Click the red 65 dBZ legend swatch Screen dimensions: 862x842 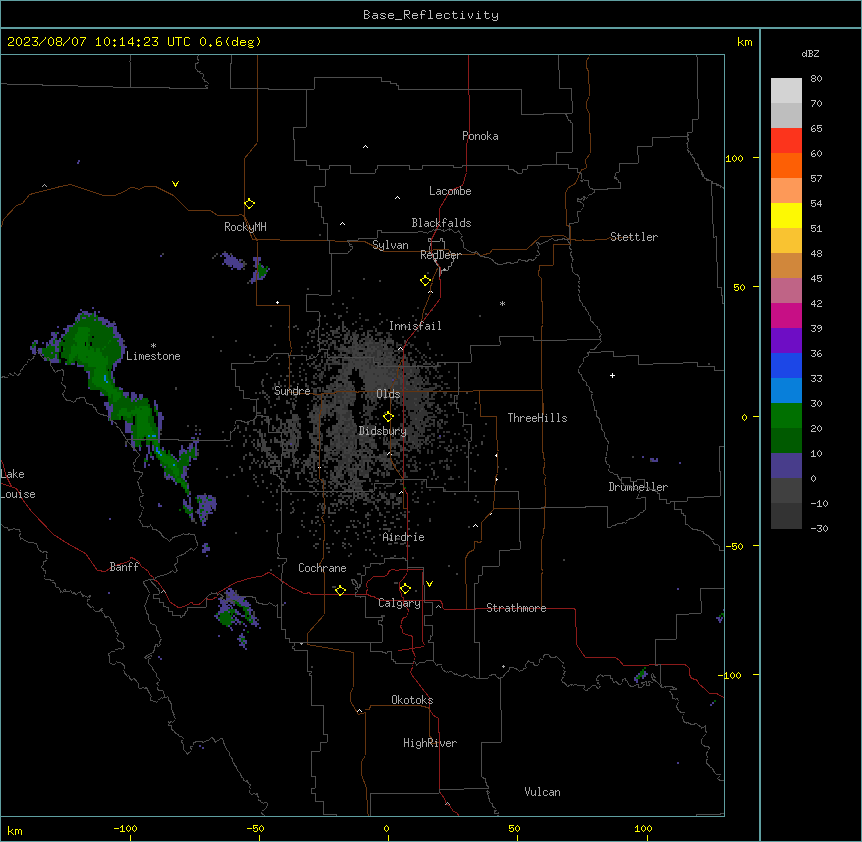pos(786,141)
